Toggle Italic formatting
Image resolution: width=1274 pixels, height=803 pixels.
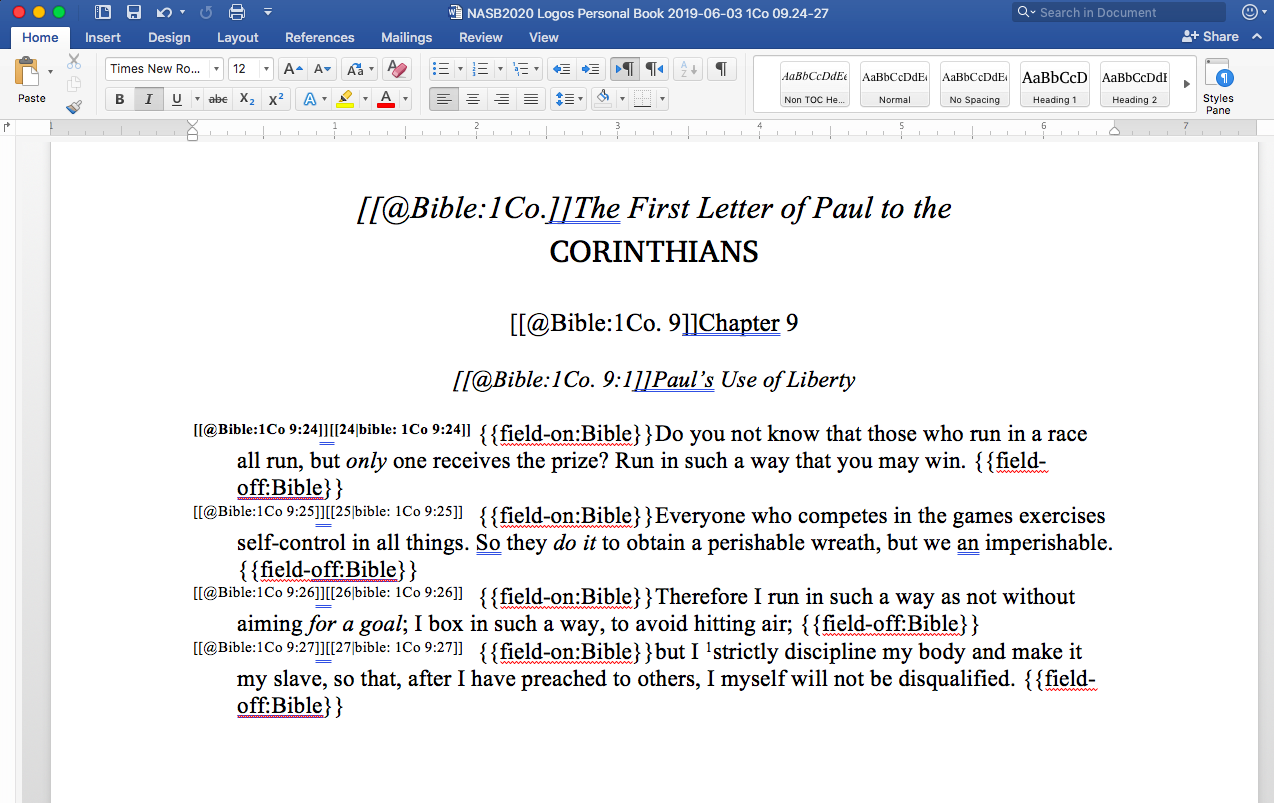pos(149,99)
